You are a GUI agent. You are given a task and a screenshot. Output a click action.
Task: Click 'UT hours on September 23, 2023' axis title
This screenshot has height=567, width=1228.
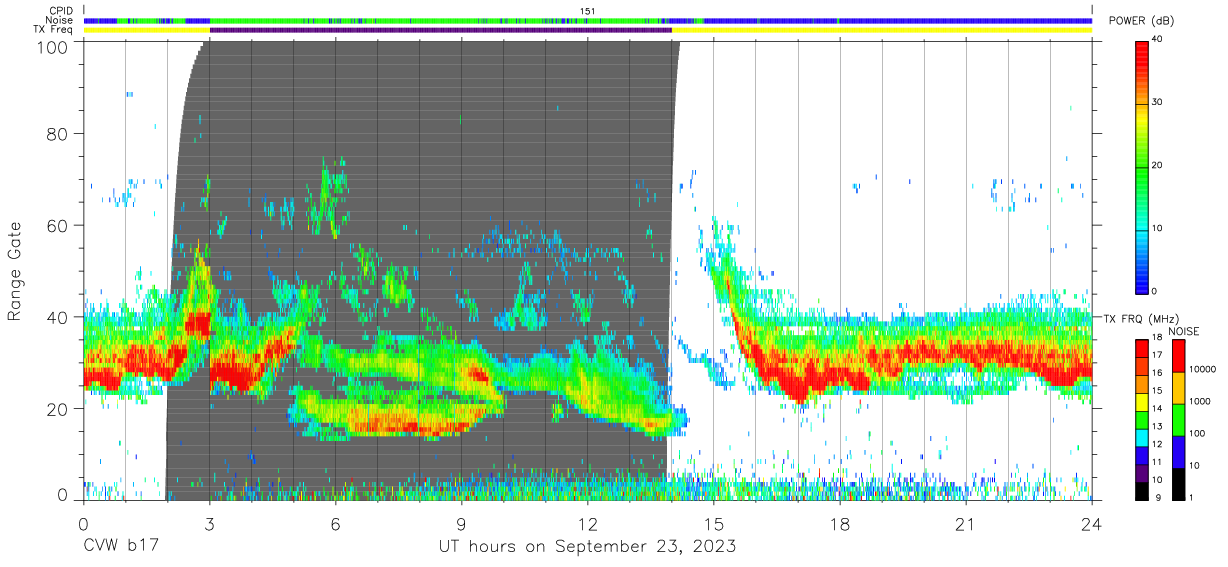coord(587,547)
